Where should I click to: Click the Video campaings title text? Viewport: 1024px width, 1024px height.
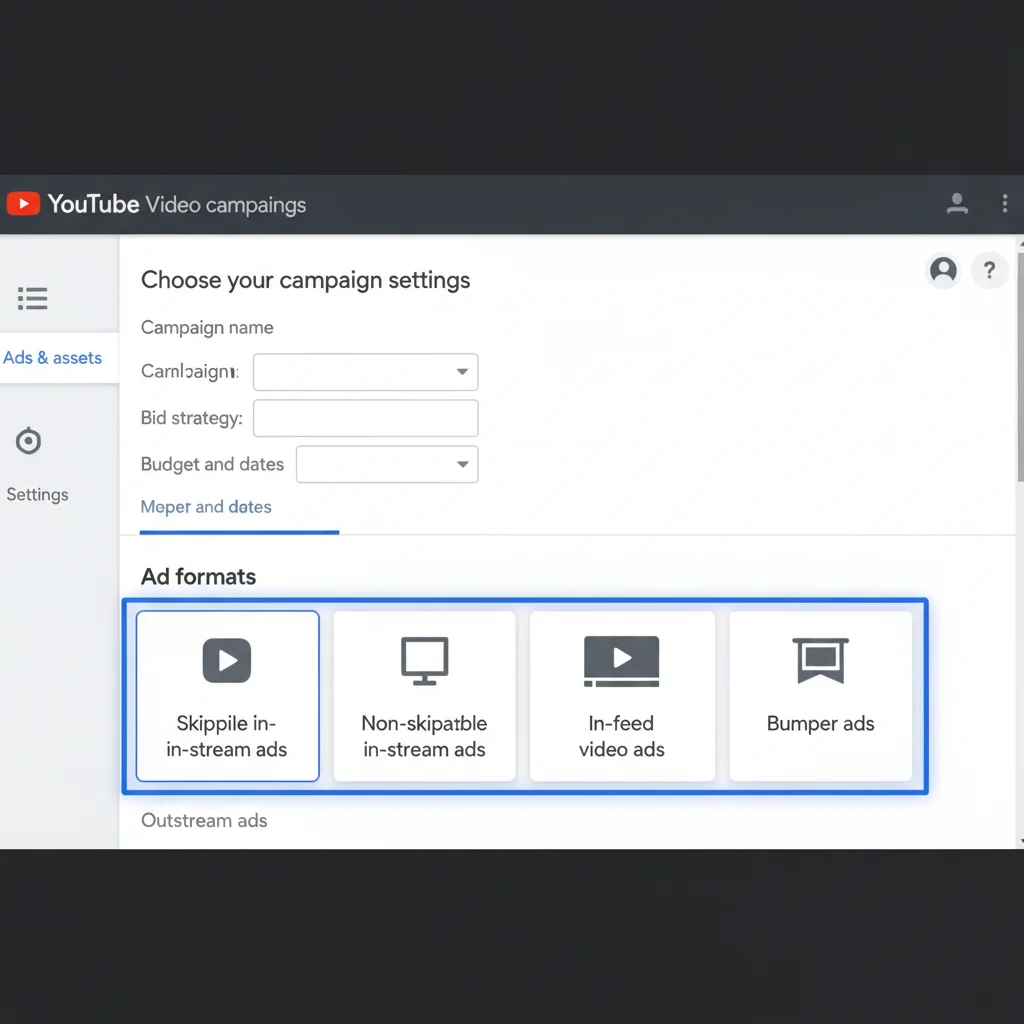pyautogui.click(x=226, y=205)
